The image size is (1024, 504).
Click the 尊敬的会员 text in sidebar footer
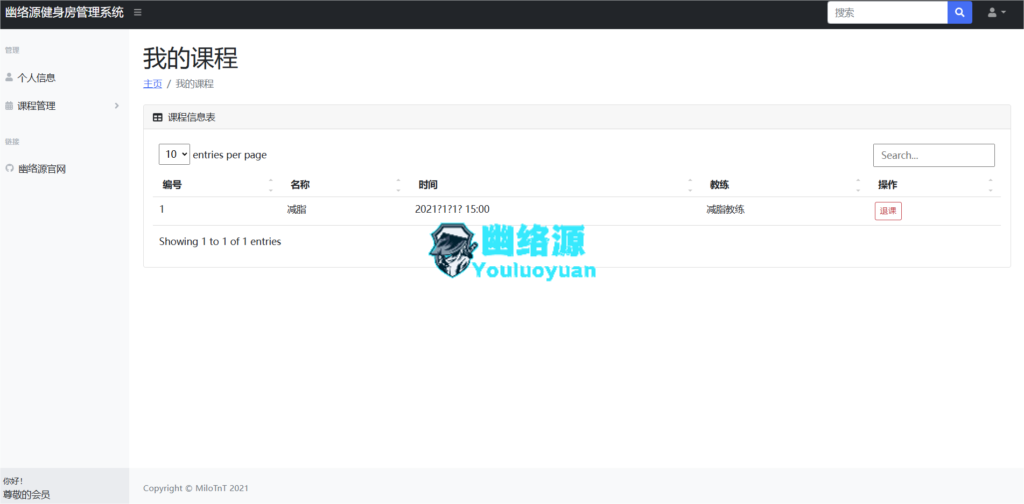tap(26, 495)
